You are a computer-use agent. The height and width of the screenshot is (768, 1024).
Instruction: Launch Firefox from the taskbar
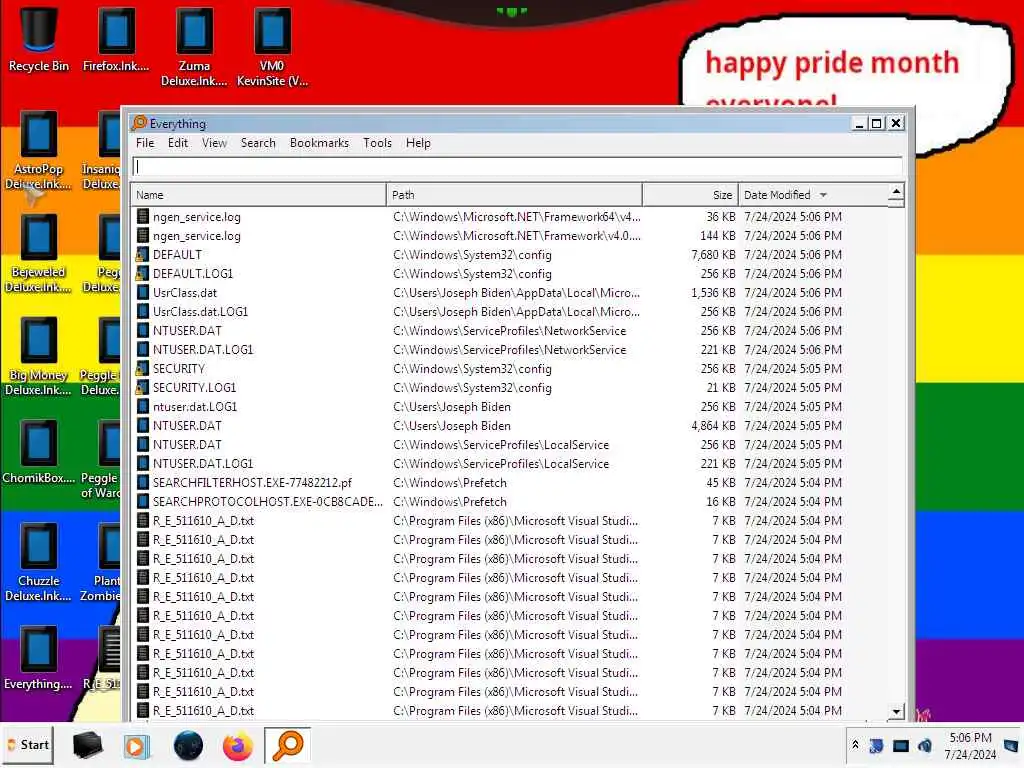tap(238, 745)
